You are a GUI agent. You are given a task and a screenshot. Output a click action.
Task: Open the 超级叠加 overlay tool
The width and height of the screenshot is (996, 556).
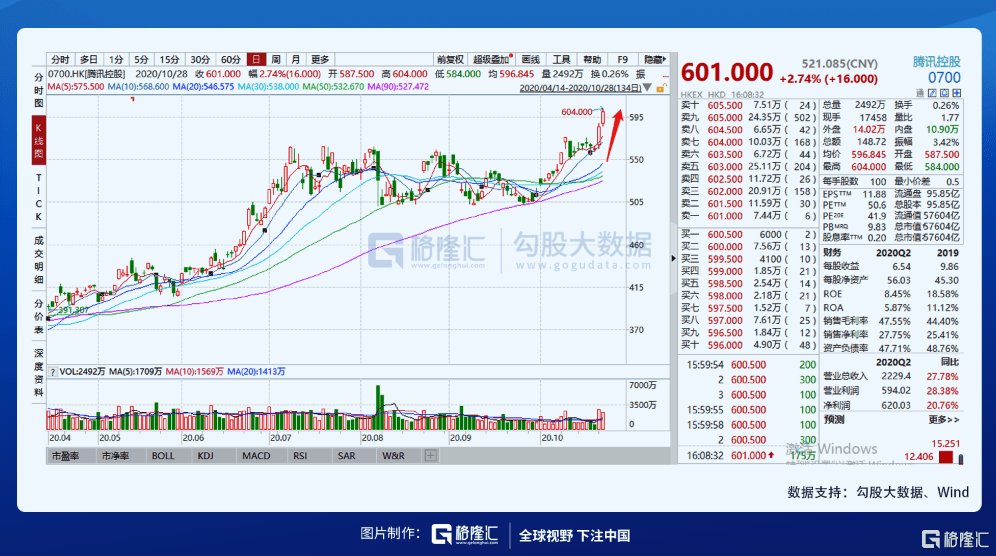(x=492, y=59)
